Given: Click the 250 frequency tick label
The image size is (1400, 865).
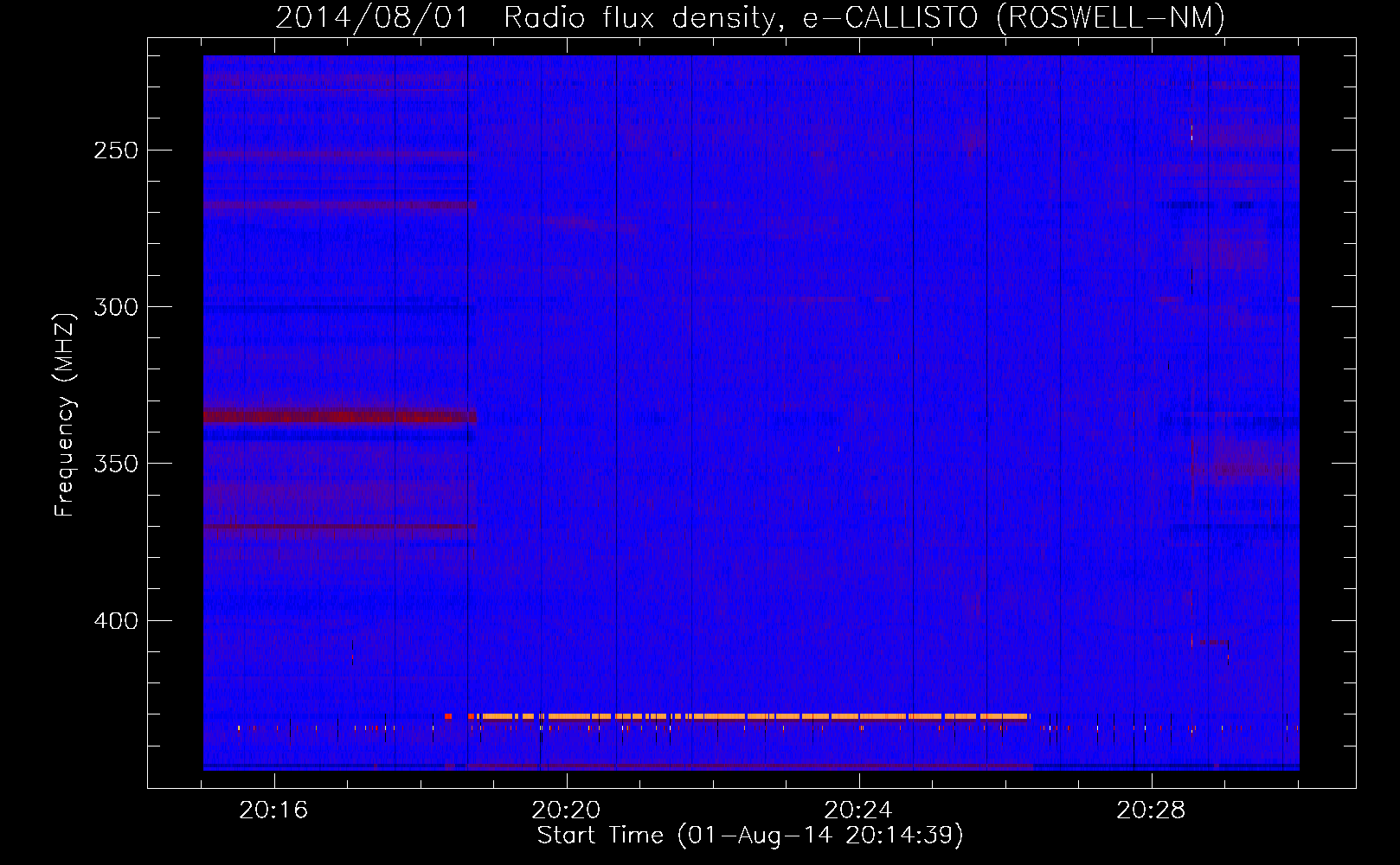Looking at the screenshot, I should [x=116, y=151].
